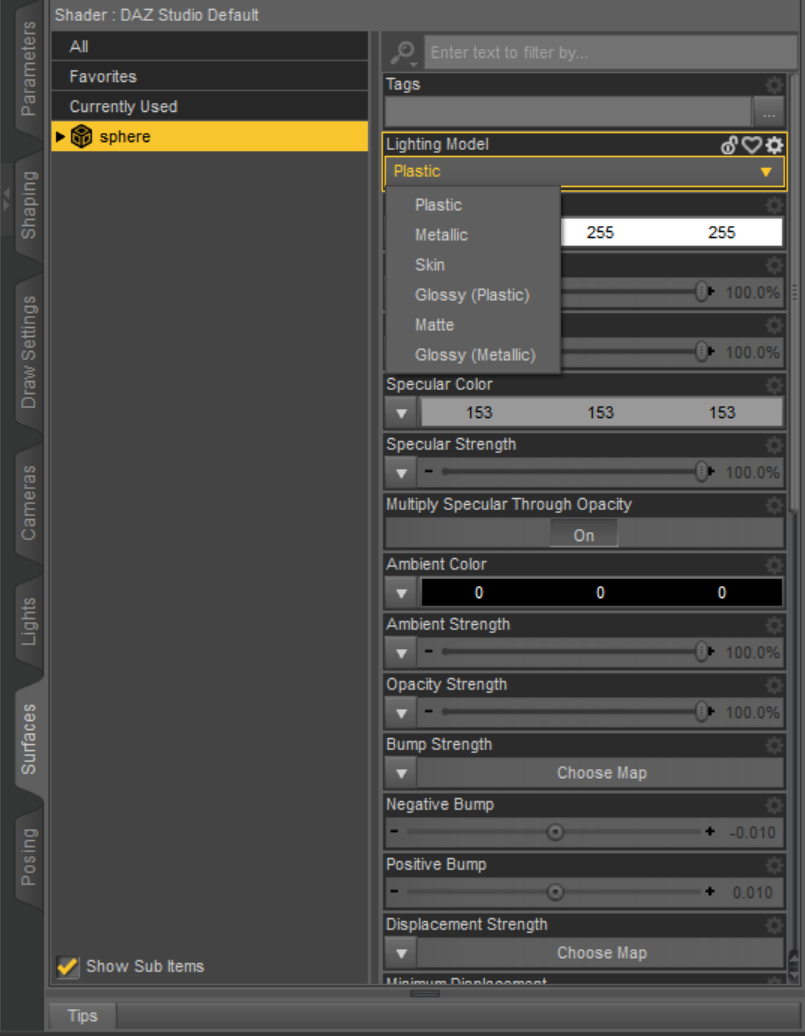This screenshot has height=1036, width=805.
Task: Expand the sphere tree item arrow
Action: coord(60,137)
